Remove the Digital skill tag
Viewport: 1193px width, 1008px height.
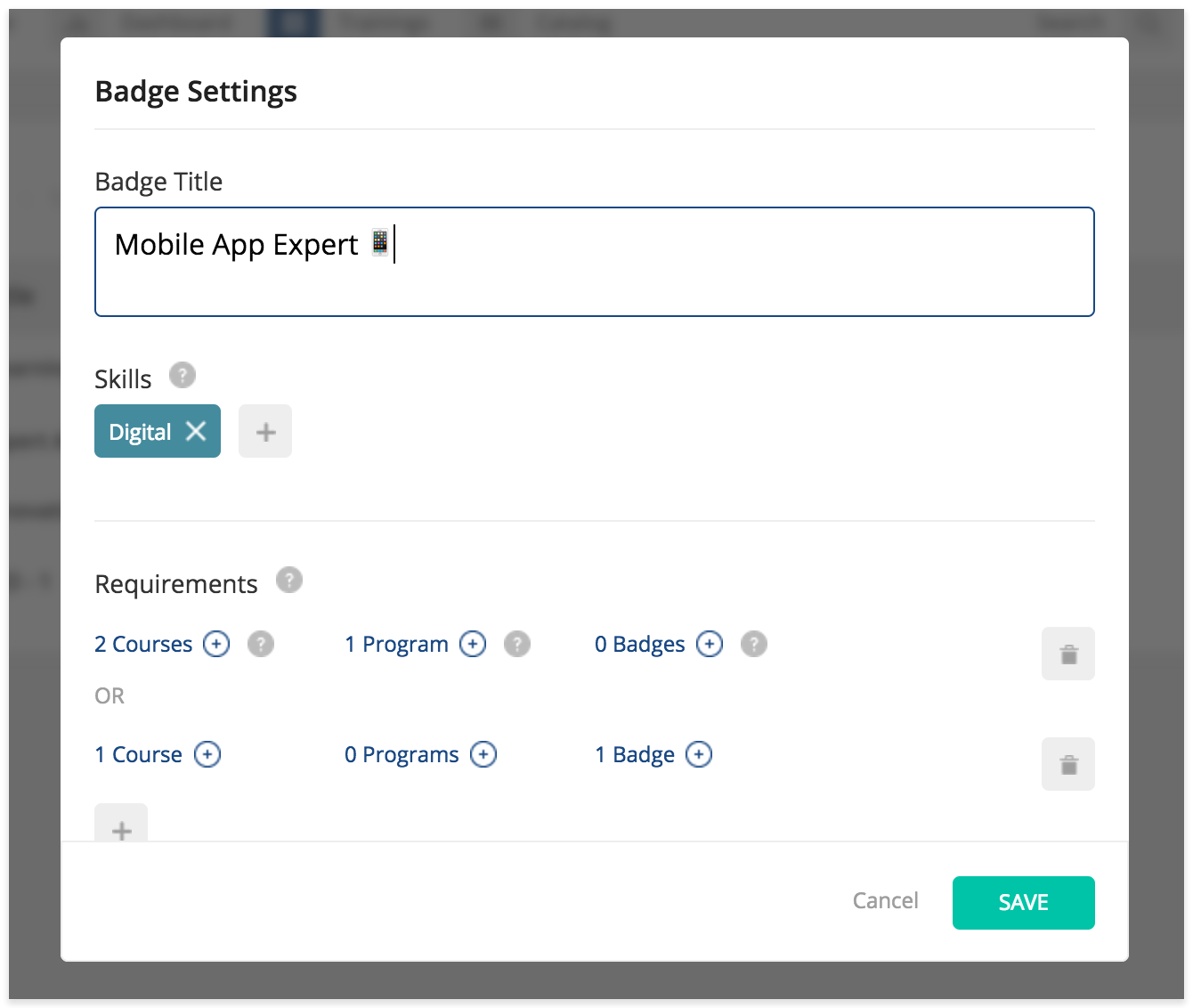point(196,432)
